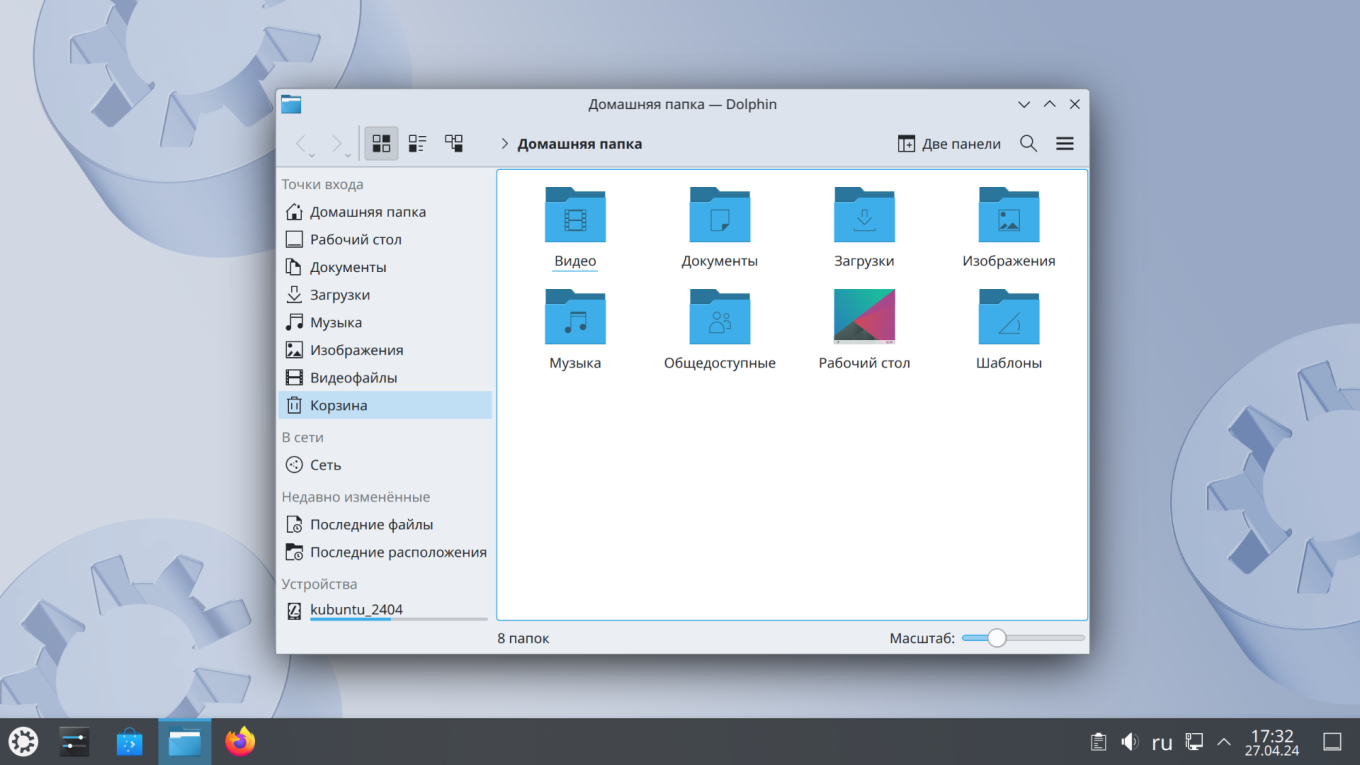Open the clock showing 17:32
Viewport: 1360px width, 765px height.
coord(1272,742)
